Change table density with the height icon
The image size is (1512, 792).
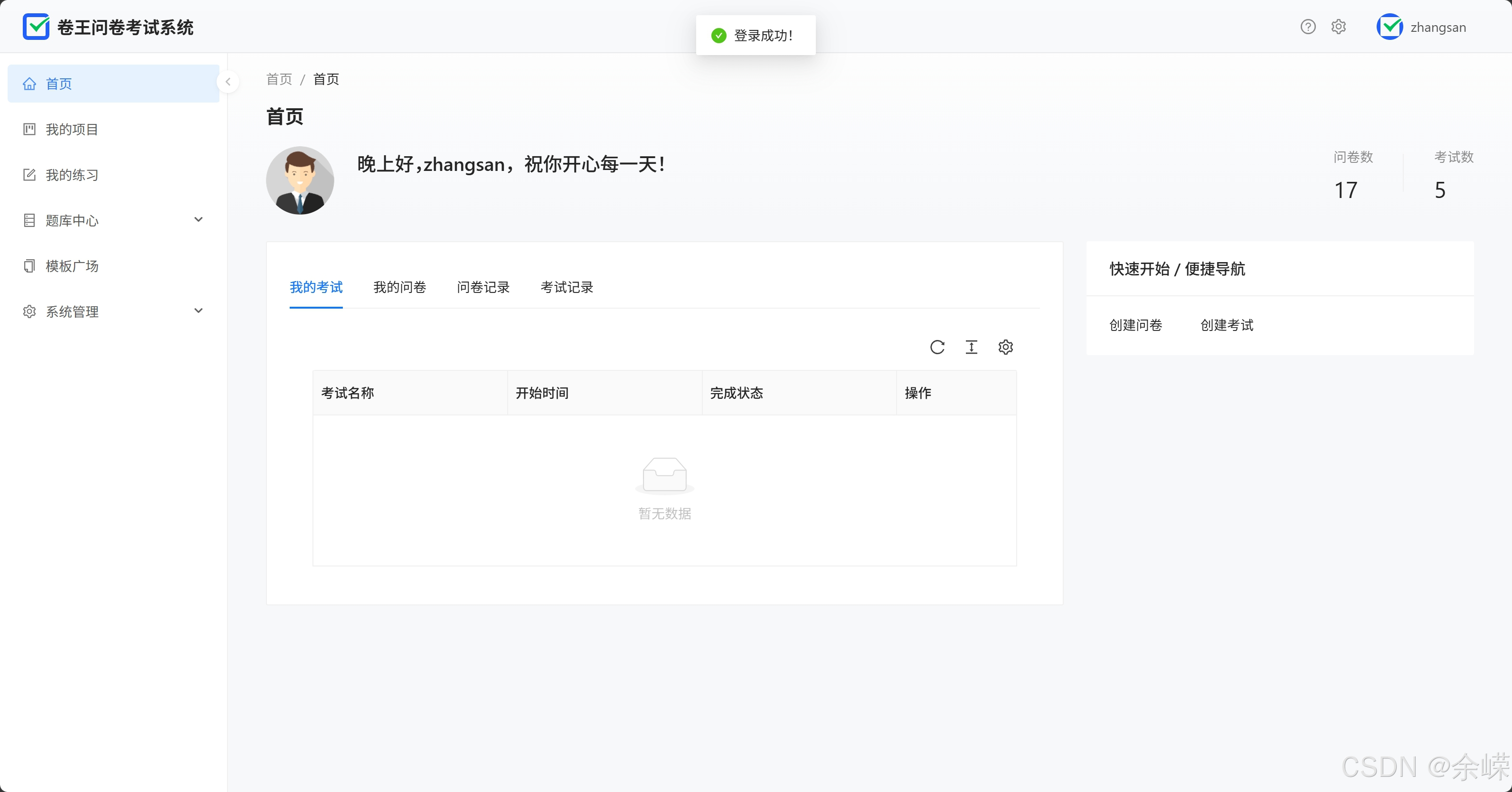tap(972, 347)
